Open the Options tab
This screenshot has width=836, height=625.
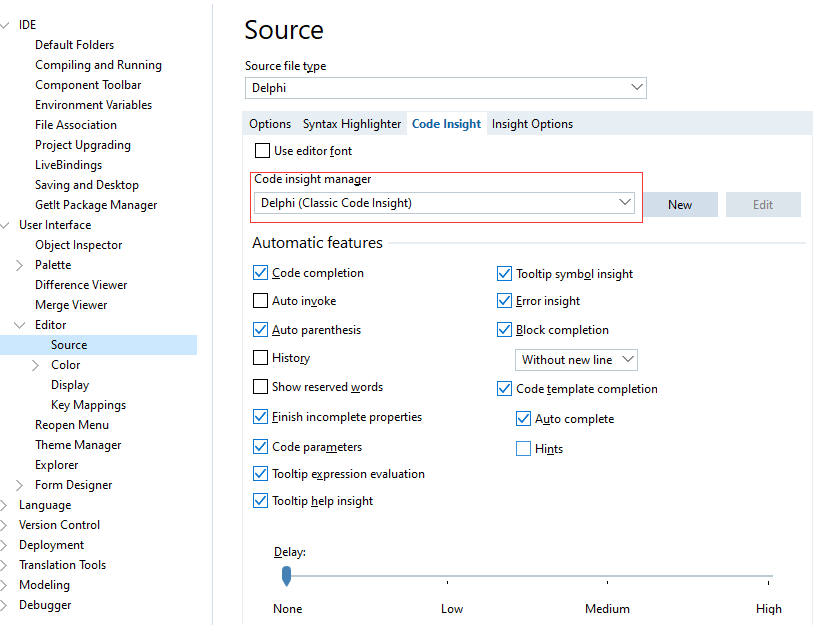pyautogui.click(x=270, y=124)
